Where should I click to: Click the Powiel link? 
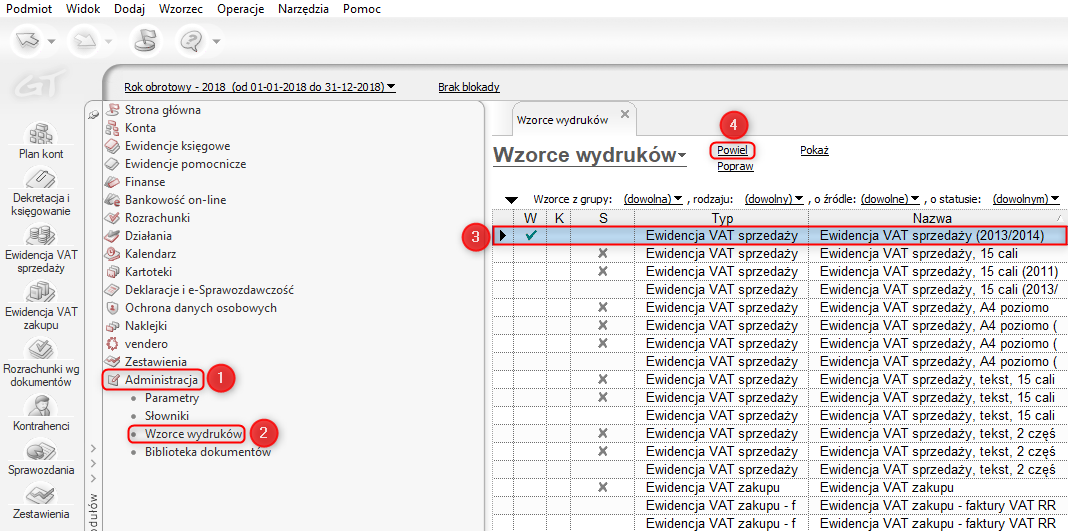(733, 150)
